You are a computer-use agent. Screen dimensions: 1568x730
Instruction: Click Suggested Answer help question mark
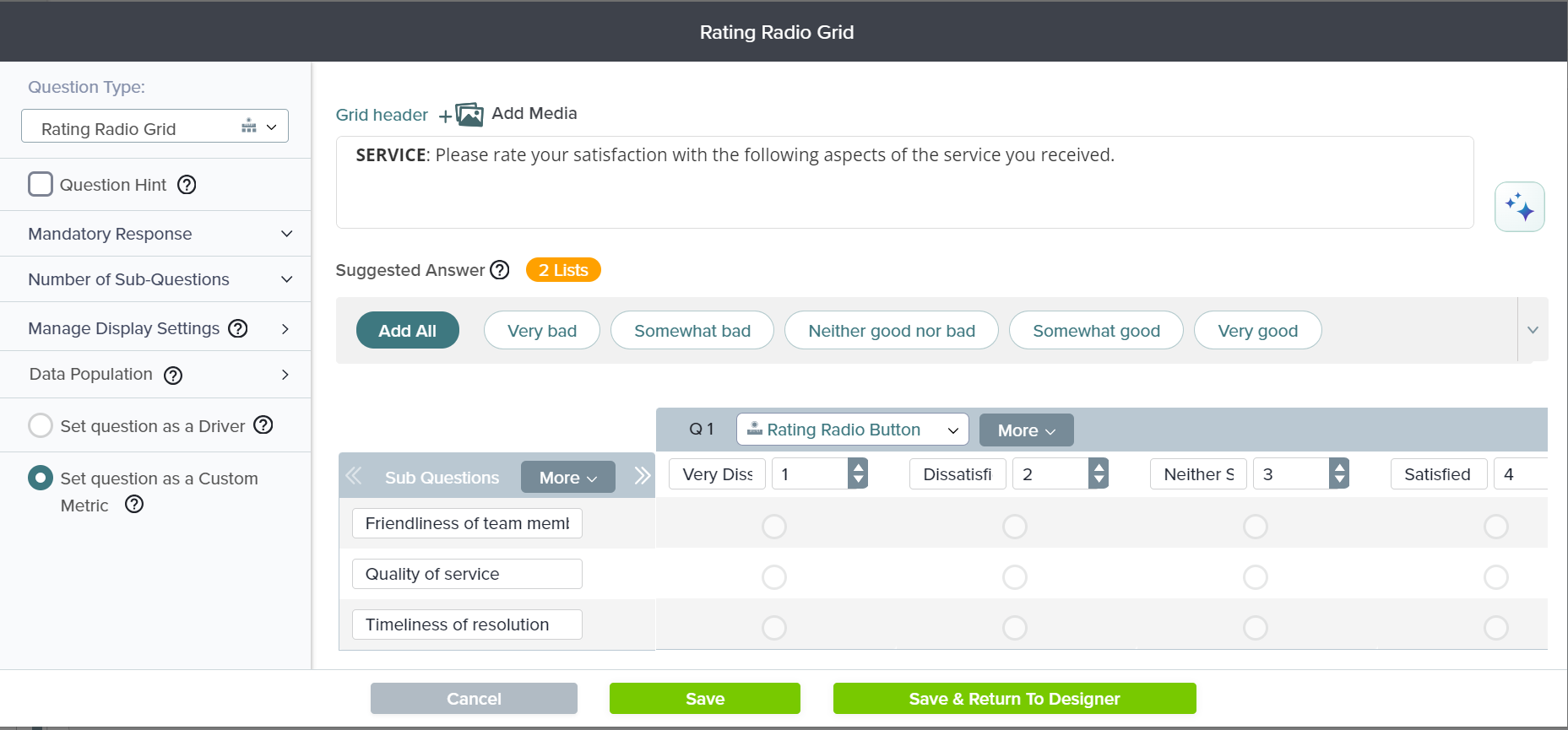point(500,270)
